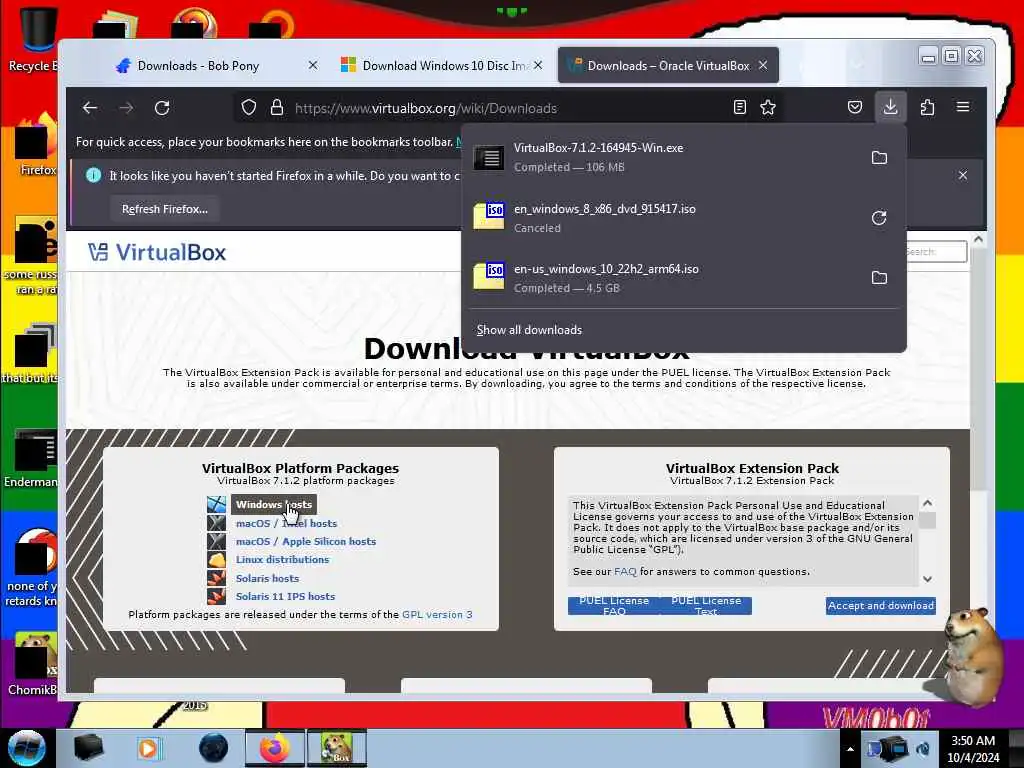The image size is (1024, 768).
Task: Open Solaris 11 IPS hosts link
Action: tap(285, 596)
